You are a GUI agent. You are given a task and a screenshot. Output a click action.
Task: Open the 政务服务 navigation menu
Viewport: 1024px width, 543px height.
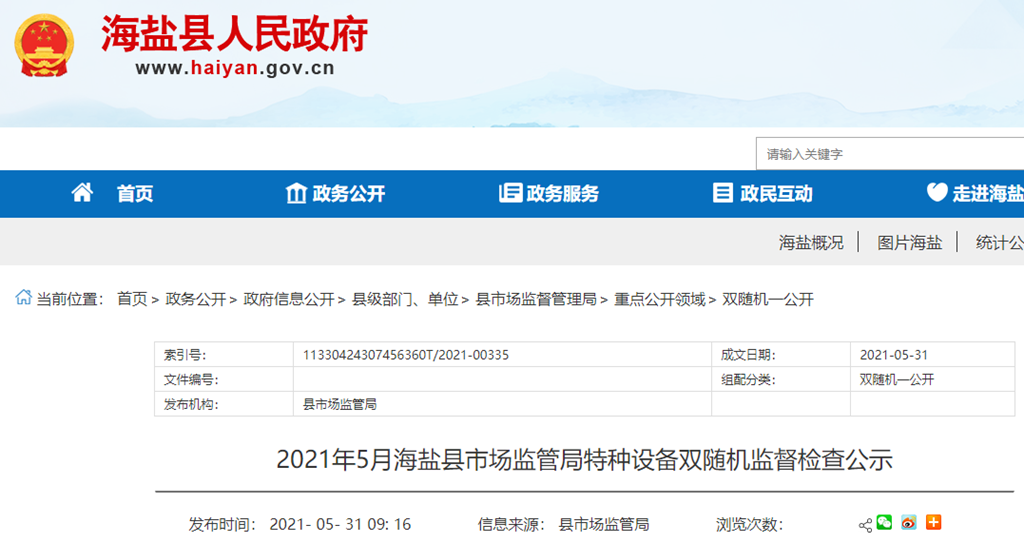pyautogui.click(x=562, y=193)
